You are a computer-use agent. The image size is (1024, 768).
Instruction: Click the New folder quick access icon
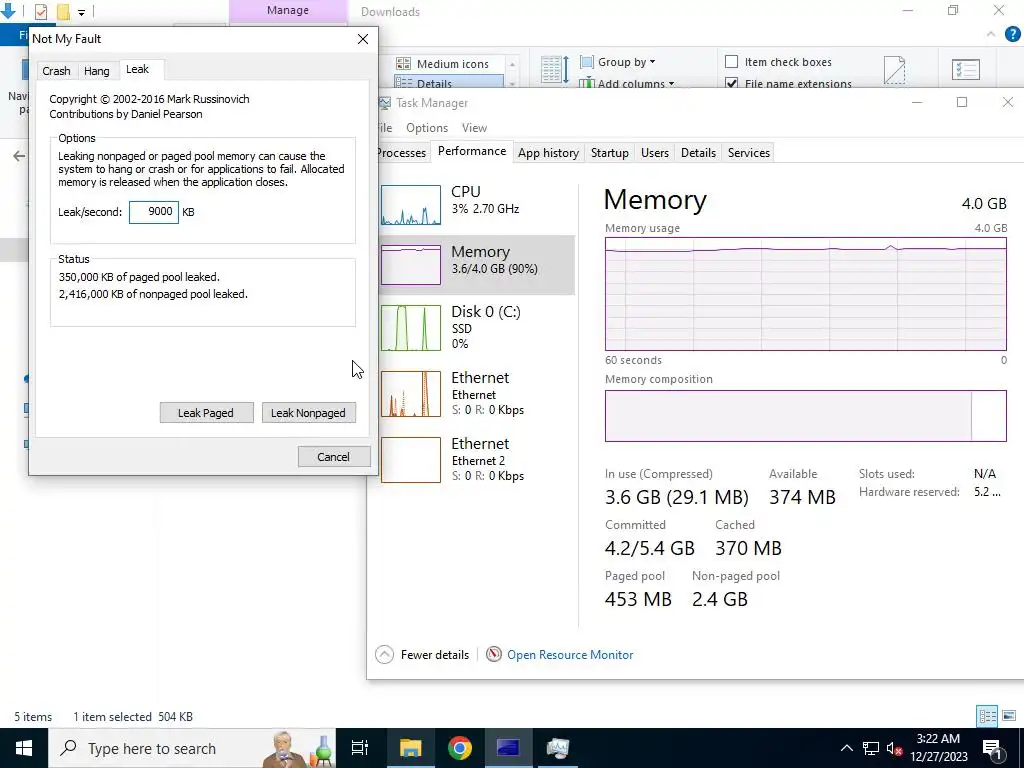pyautogui.click(x=63, y=11)
